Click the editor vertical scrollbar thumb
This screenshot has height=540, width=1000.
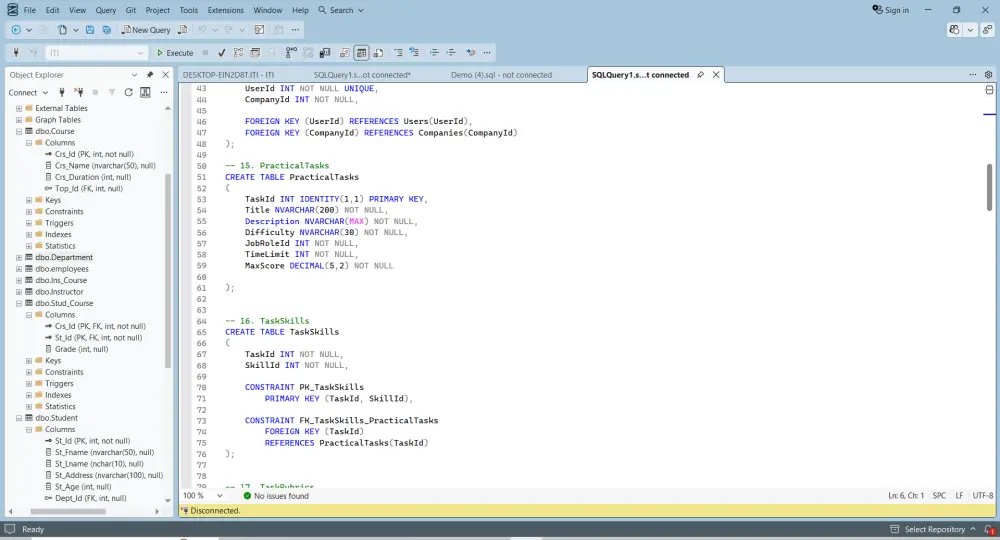[x=989, y=187]
